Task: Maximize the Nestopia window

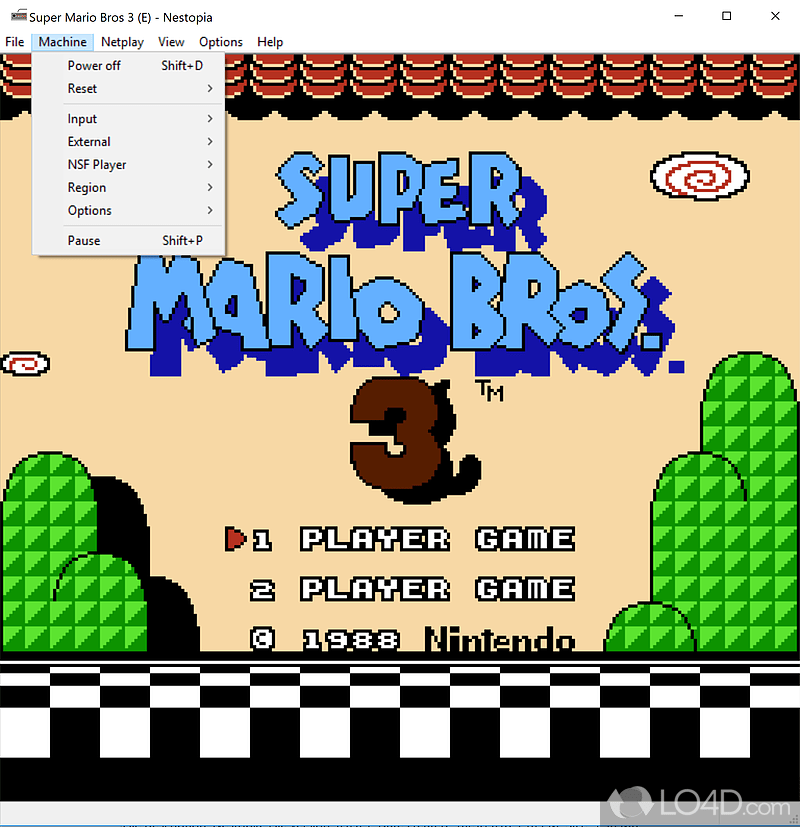Action: pos(727,16)
